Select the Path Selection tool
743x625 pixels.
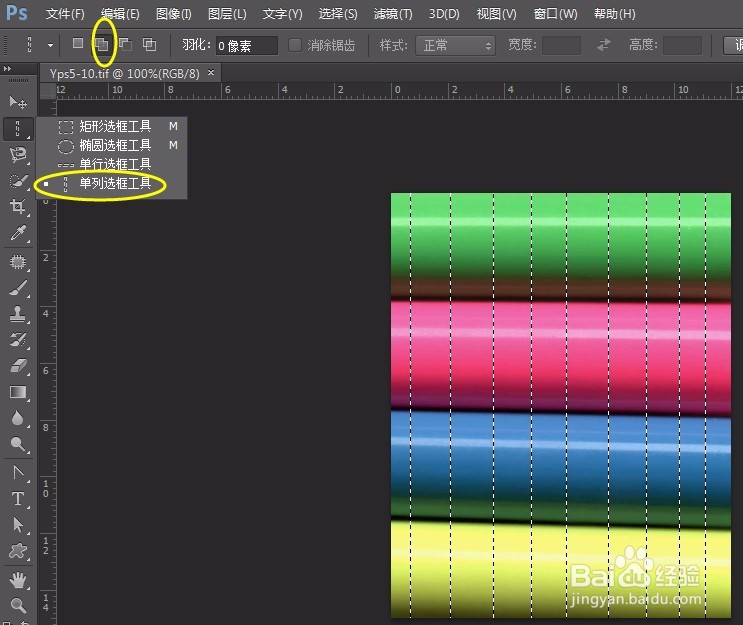[x=18, y=525]
